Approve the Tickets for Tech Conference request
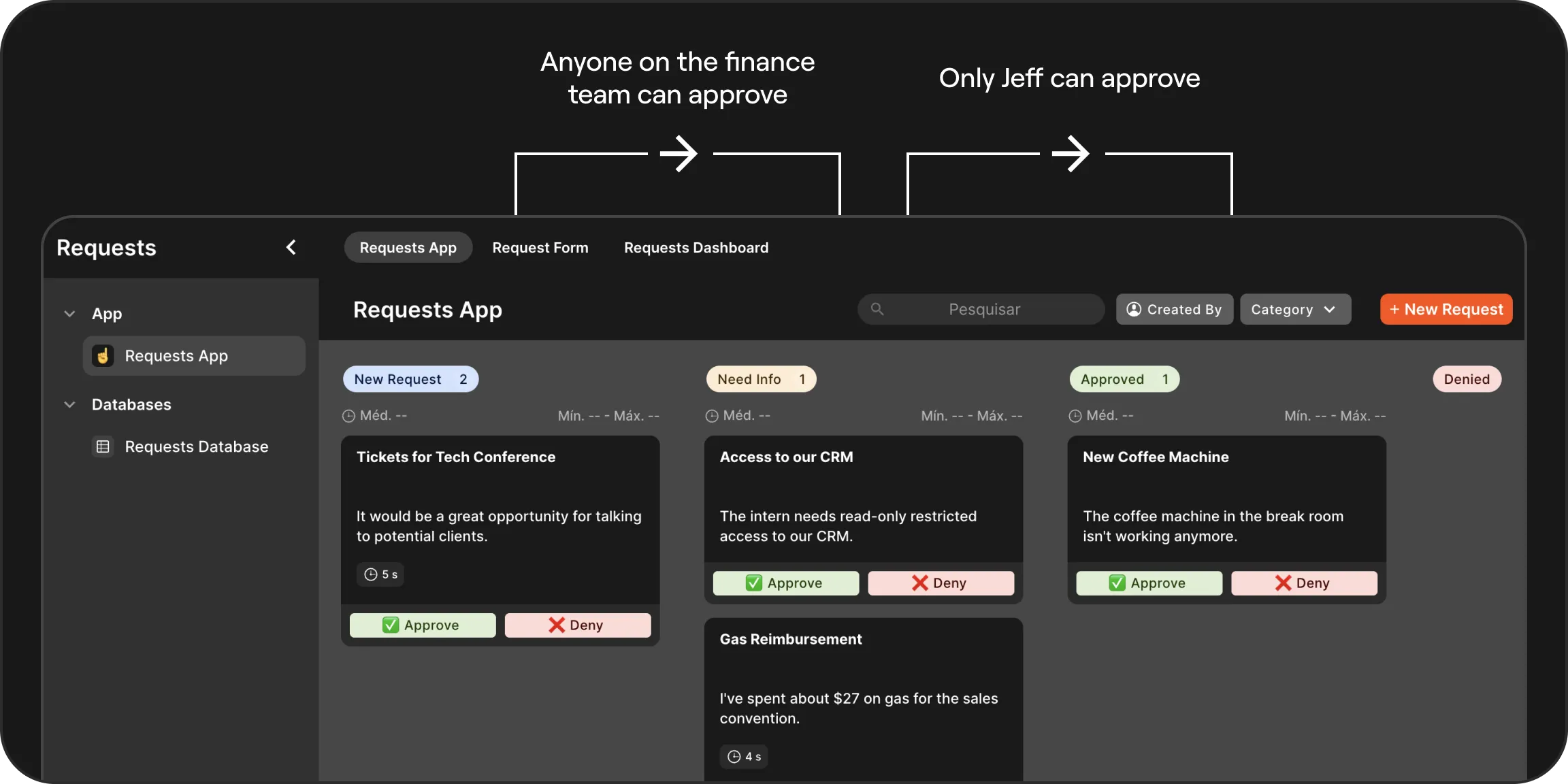 click(x=422, y=625)
